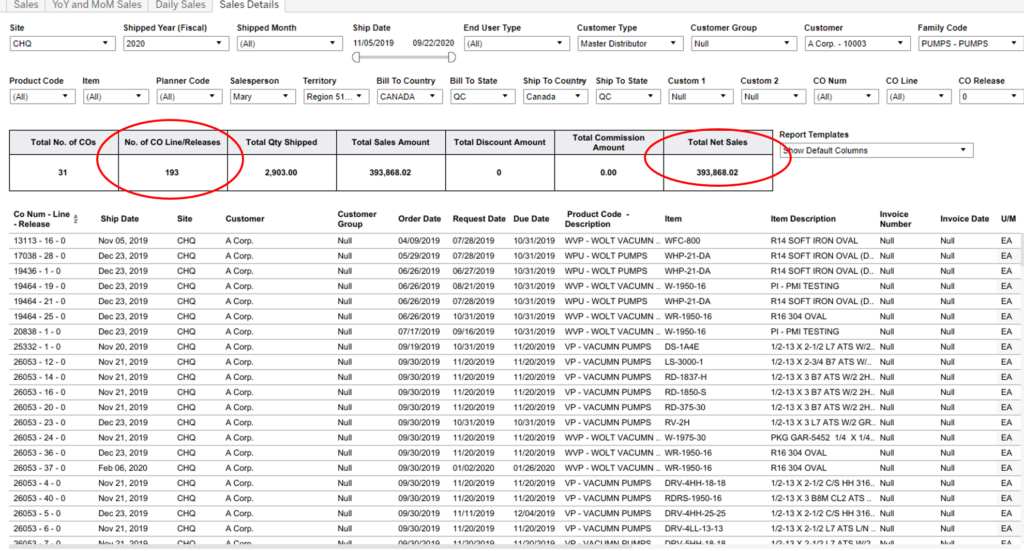Select row 25332 - 1 - 0
Screen dimensions: 1024x551
tap(516, 347)
